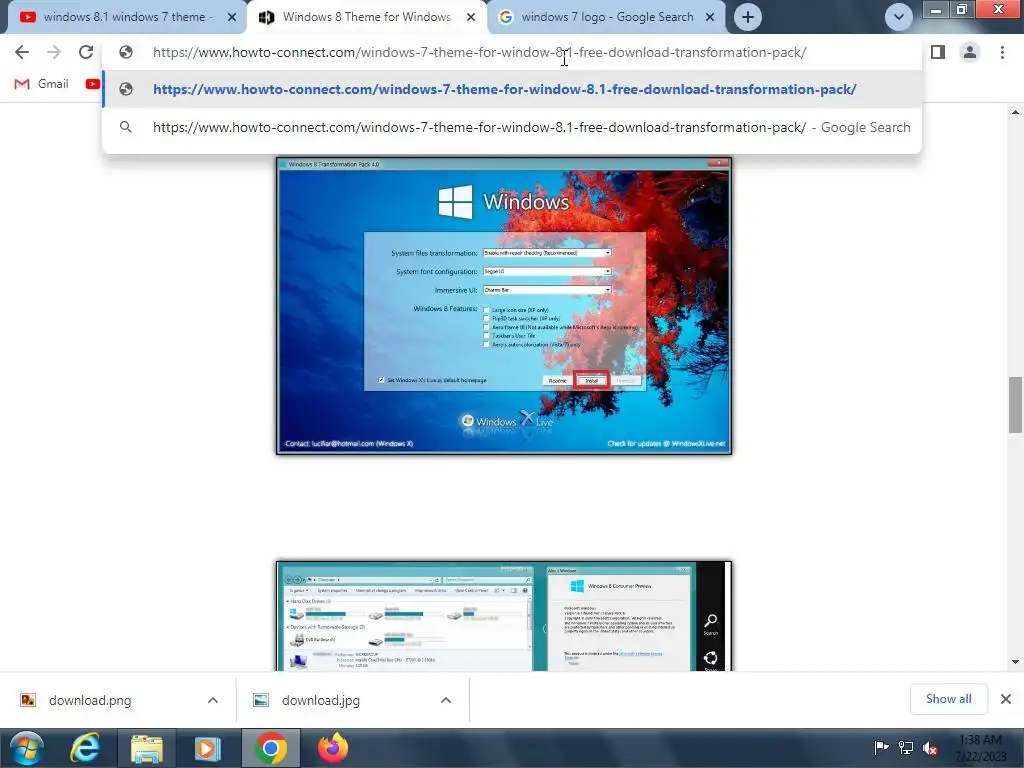The width and height of the screenshot is (1024, 768).
Task: Expand options for download.jpg
Action: point(446,700)
